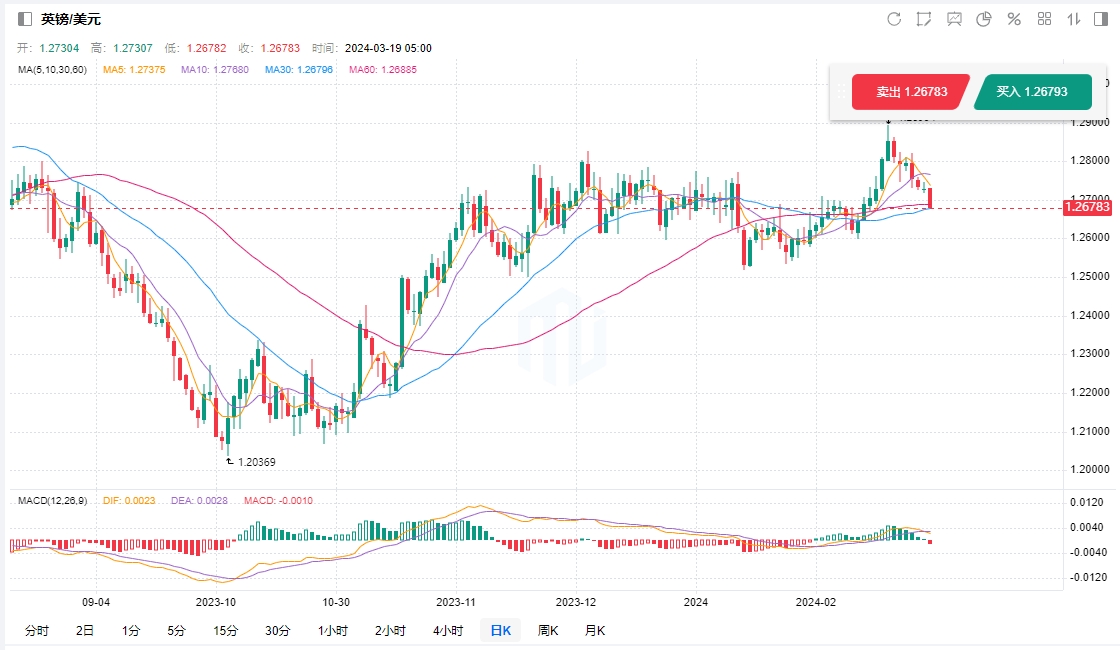Switch to the 4小时 timeframe

pos(448,631)
